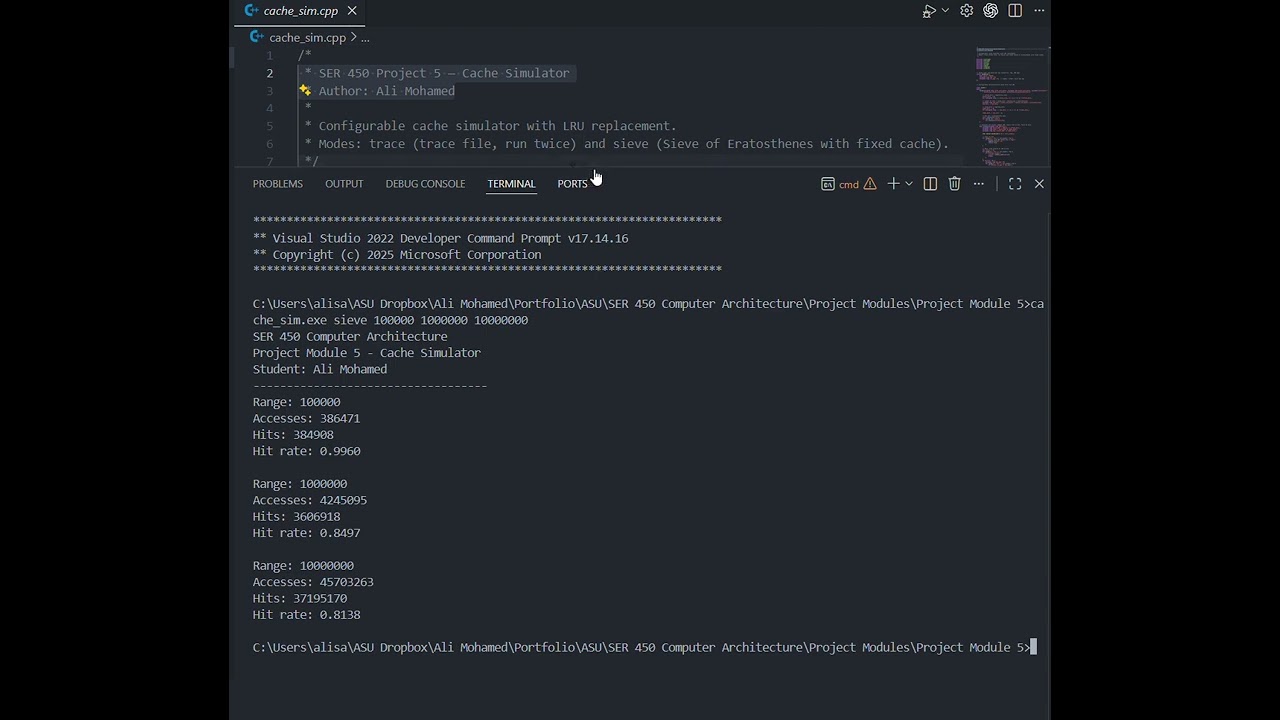
Task: Click 'che_sim.exe sieve 100000 1000000 10000000' command text
Action: pyautogui.click(x=390, y=320)
